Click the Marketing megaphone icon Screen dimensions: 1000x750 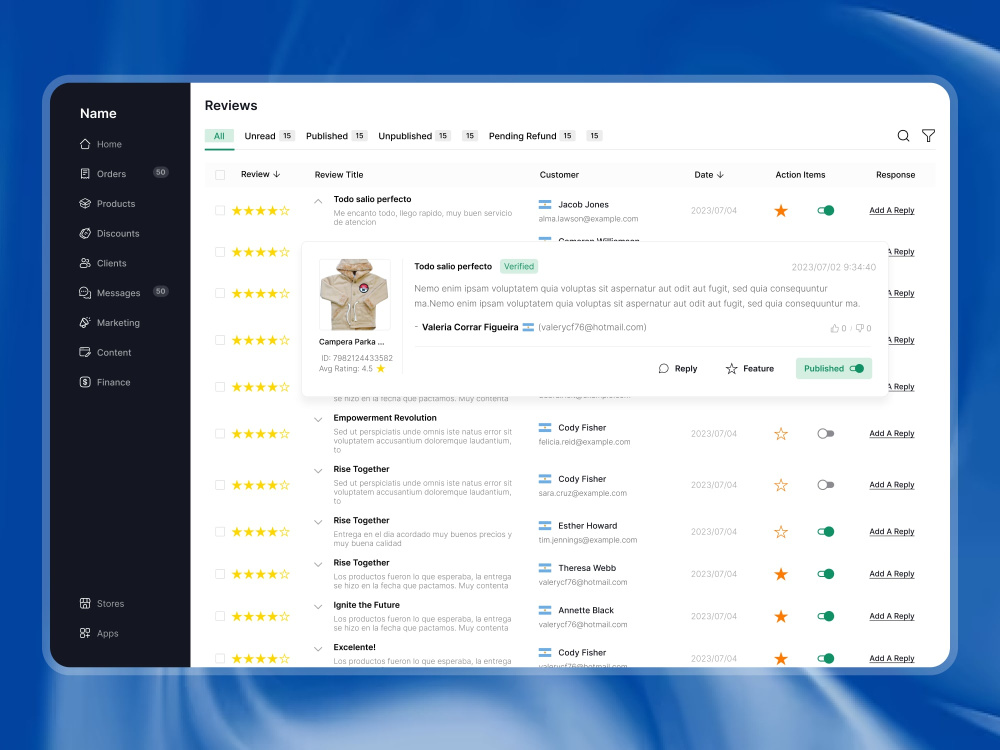(85, 323)
